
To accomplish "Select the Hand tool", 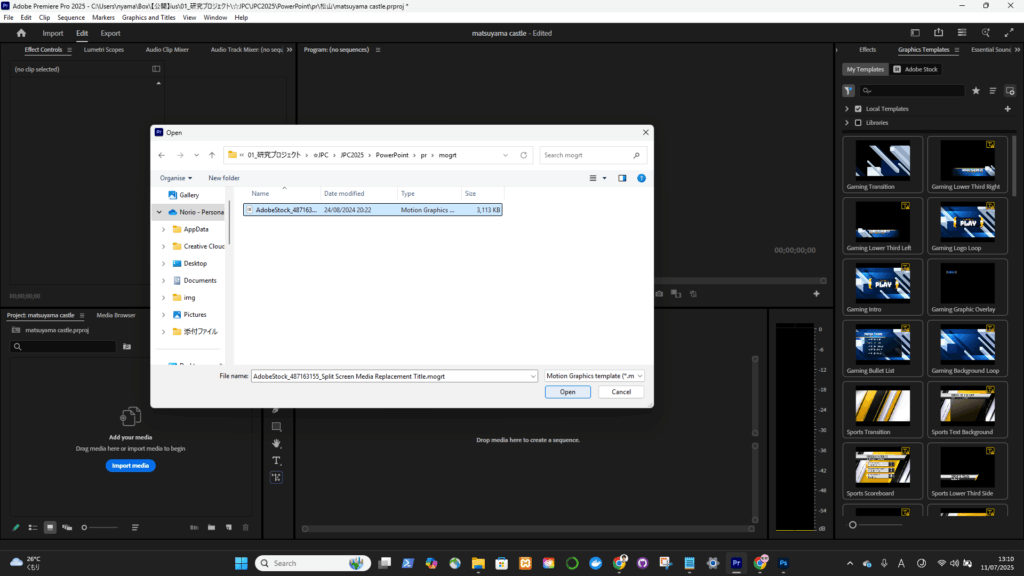I will pos(277,443).
